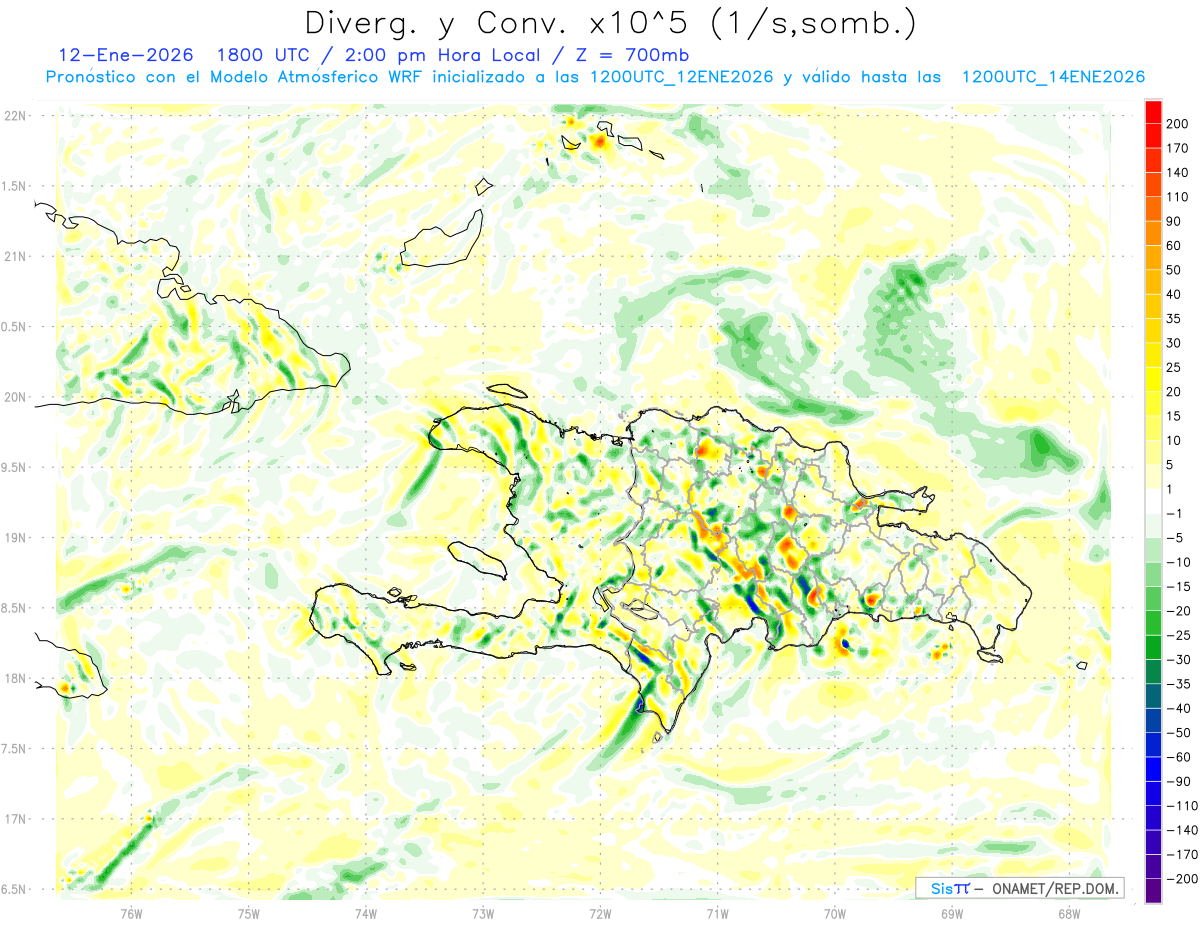The image size is (1200, 927).
Task: Click the 7.5N latitude label
Action: click(x=14, y=749)
